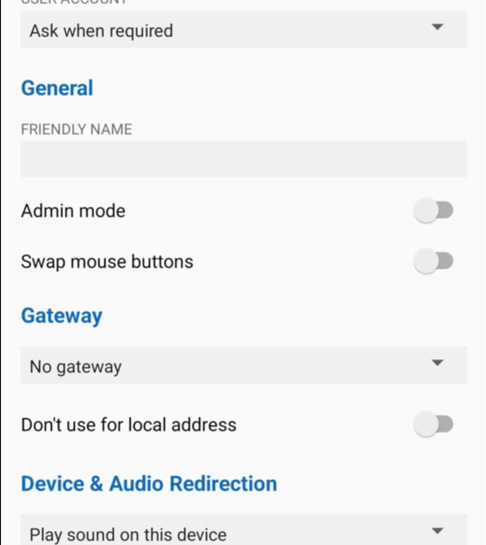Enable the Admin mode toggle
Viewport: 486px width, 545px height.
click(x=433, y=211)
